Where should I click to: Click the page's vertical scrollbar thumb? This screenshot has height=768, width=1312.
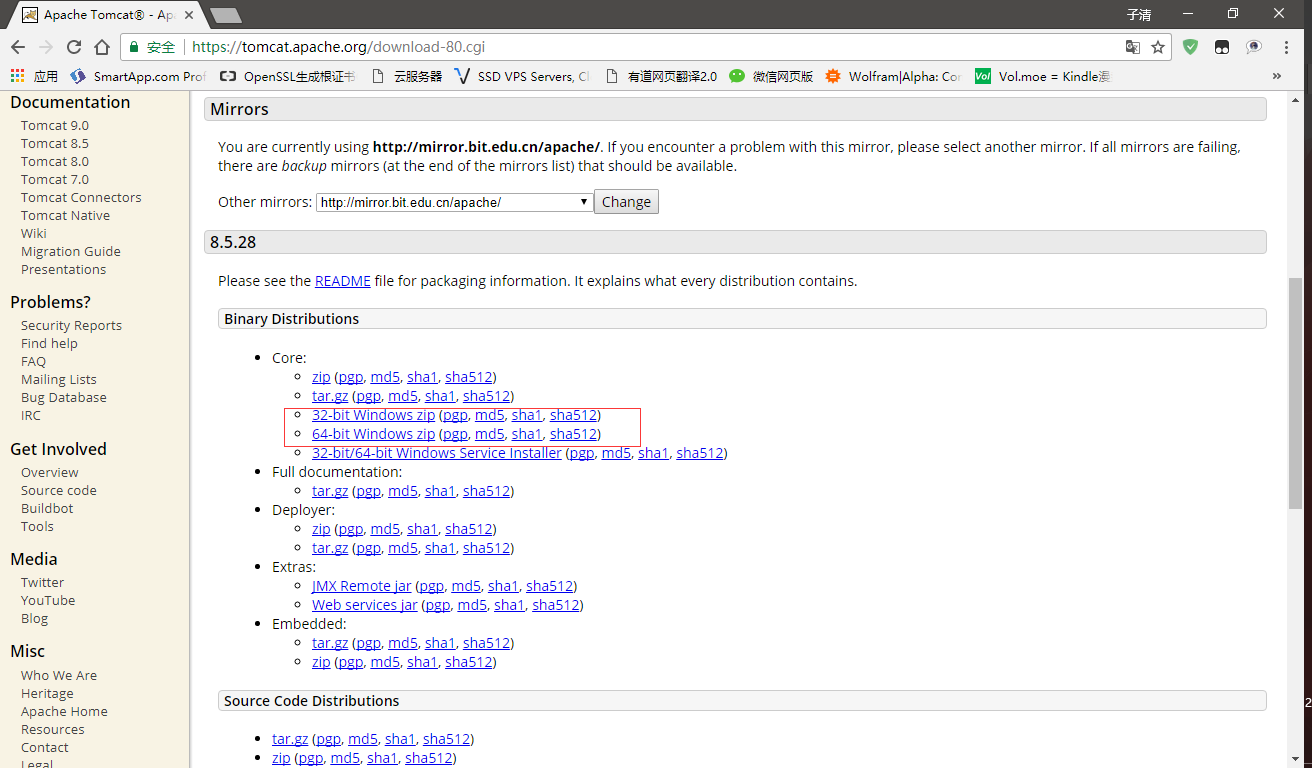click(1297, 390)
